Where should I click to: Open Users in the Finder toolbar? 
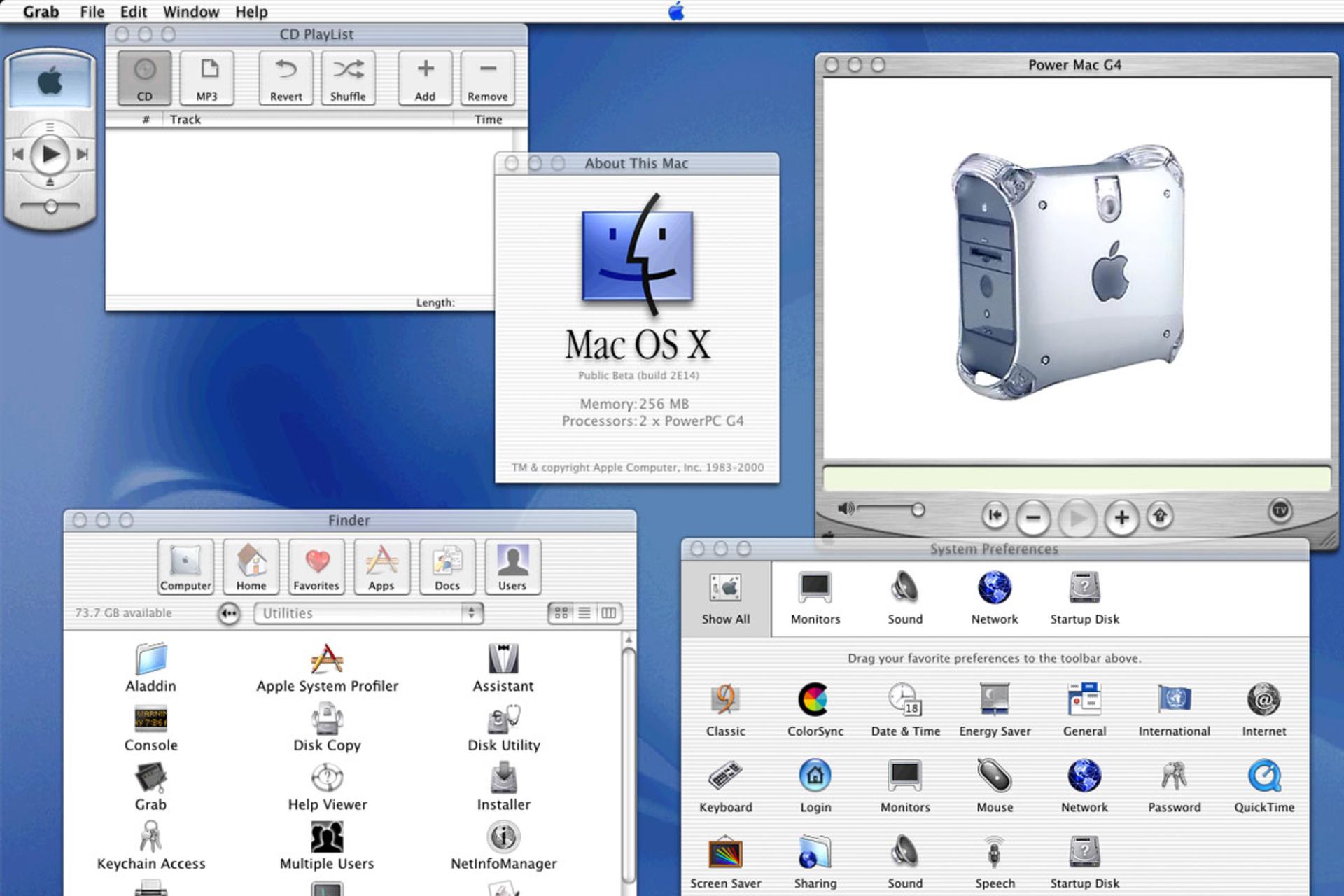tap(512, 567)
